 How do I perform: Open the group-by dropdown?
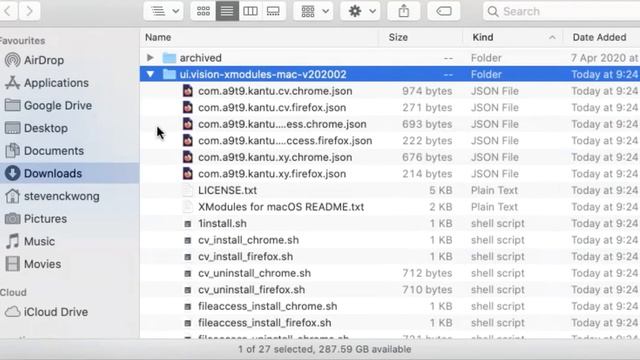[314, 11]
